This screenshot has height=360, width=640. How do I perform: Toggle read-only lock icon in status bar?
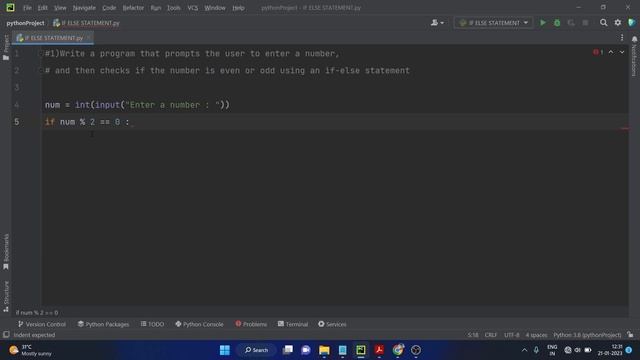click(x=631, y=335)
